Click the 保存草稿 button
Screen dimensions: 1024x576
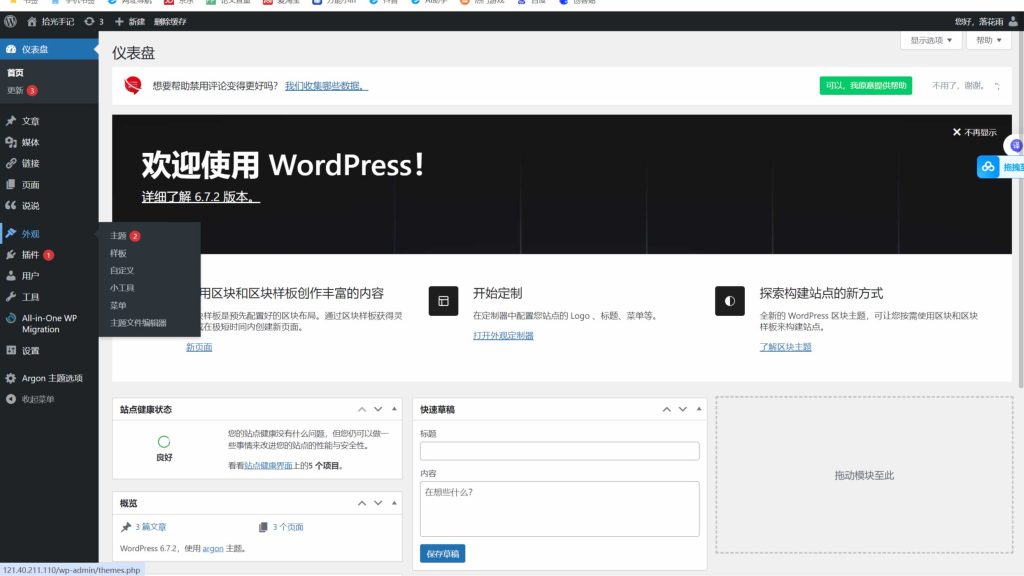pyautogui.click(x=442, y=553)
